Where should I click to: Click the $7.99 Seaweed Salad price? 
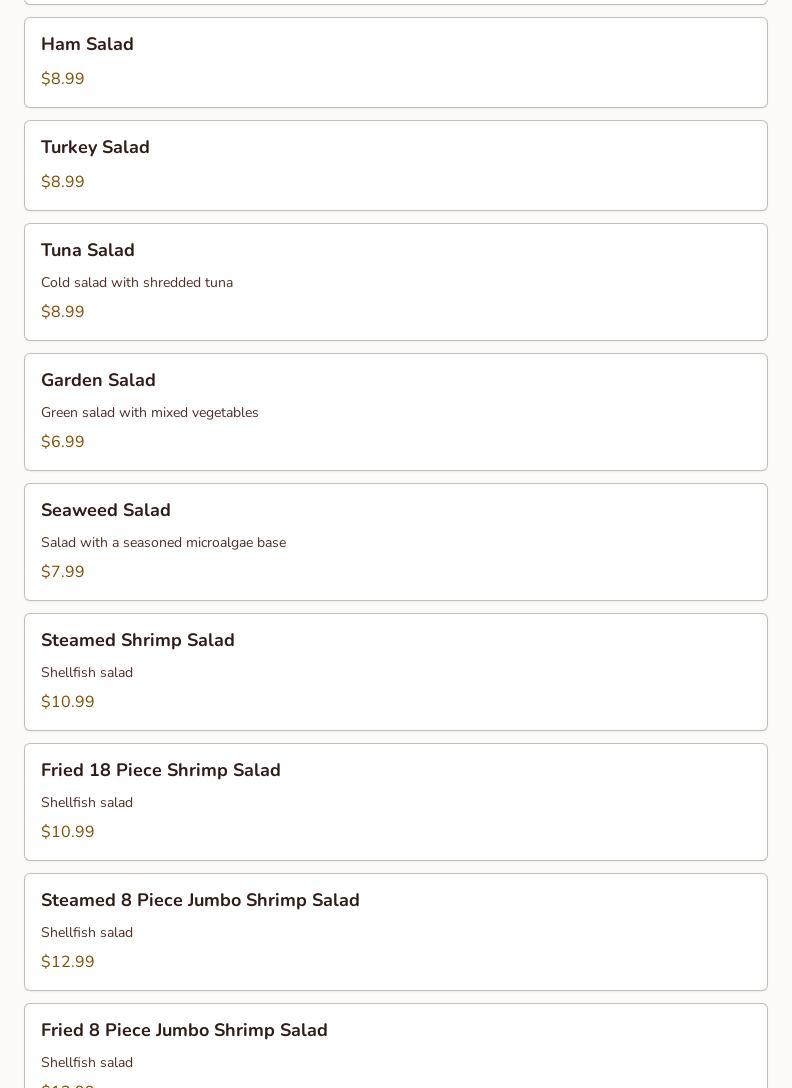coord(63,572)
